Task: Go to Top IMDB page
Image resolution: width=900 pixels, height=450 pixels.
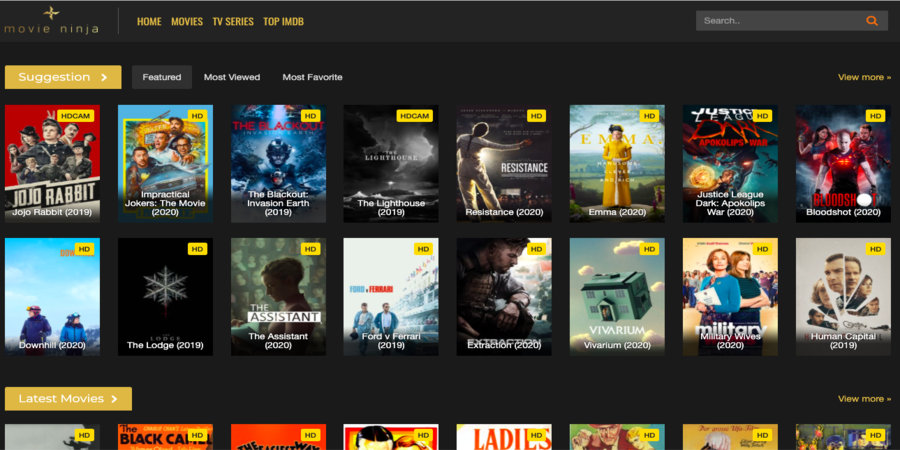Action: pos(284,21)
